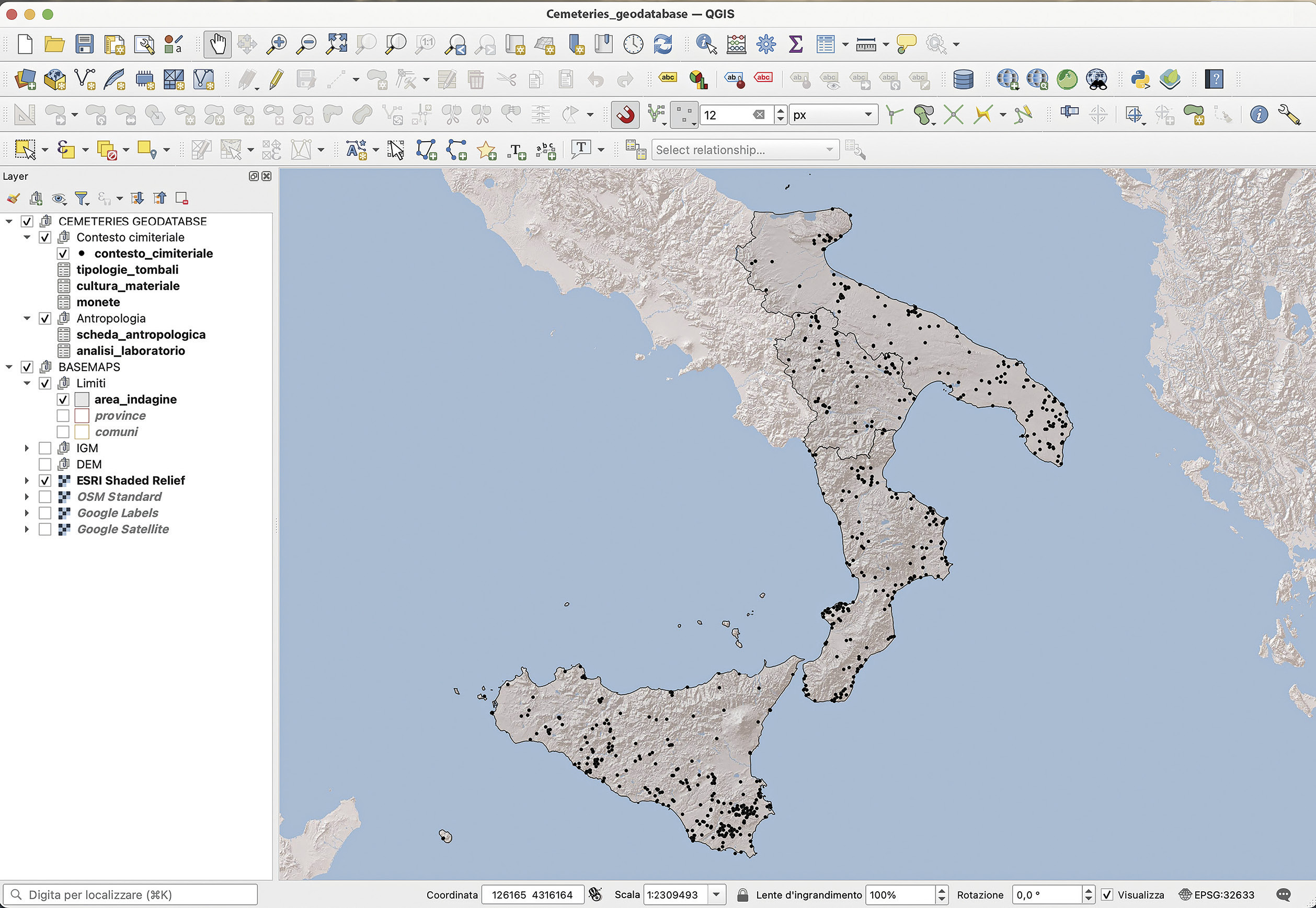Screen dimensions: 1316x908
Task: Expand the IGM layer group
Action: (x=27, y=449)
